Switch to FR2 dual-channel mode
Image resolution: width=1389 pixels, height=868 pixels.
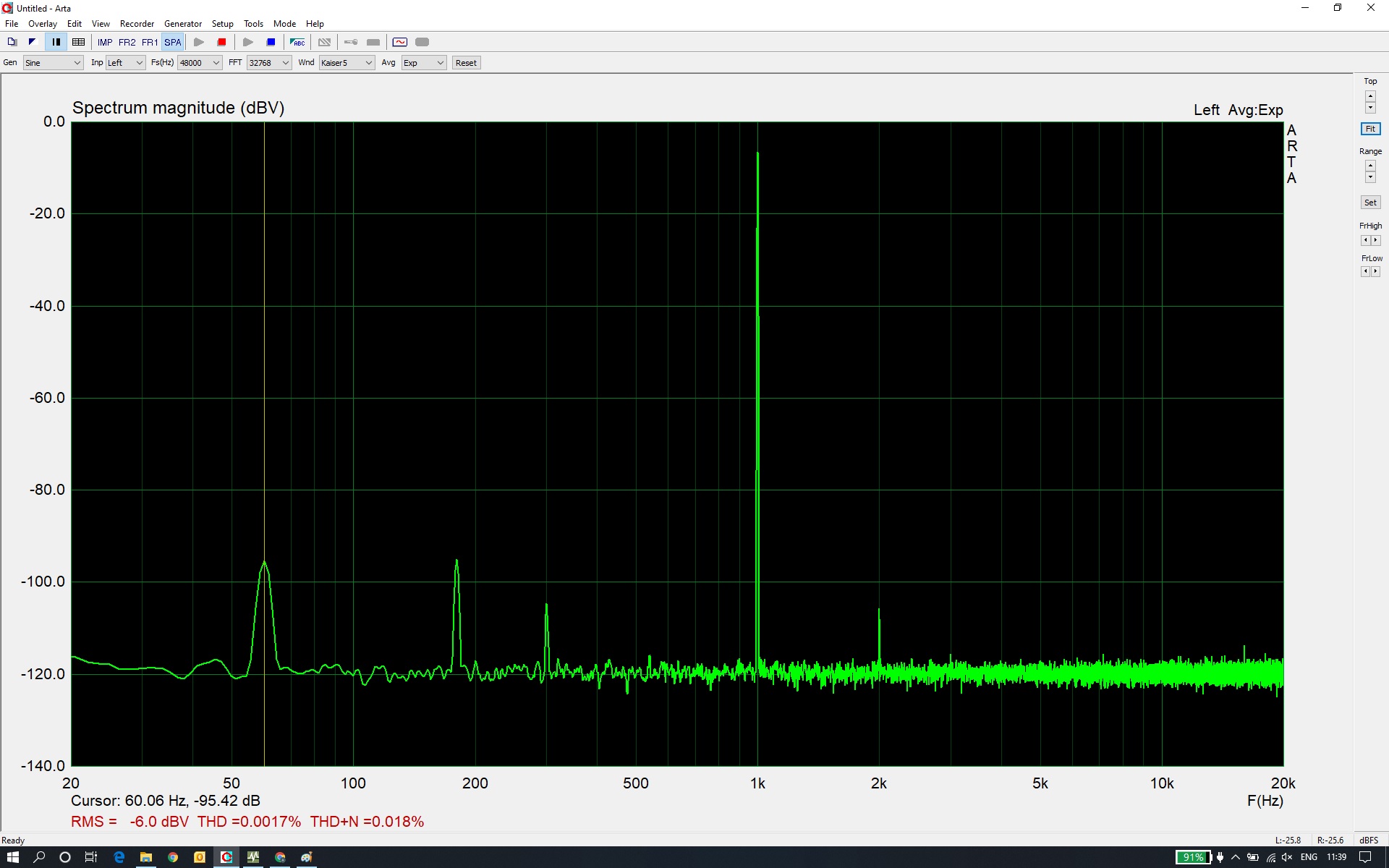click(127, 42)
